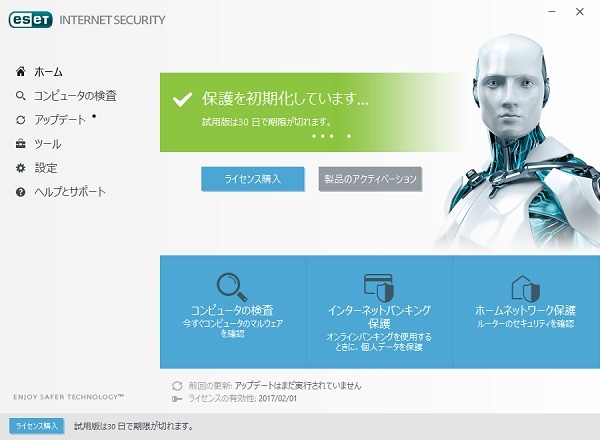The image size is (600, 440).
Task: Minimize the ESET Internet Security window
Action: pyautogui.click(x=552, y=12)
